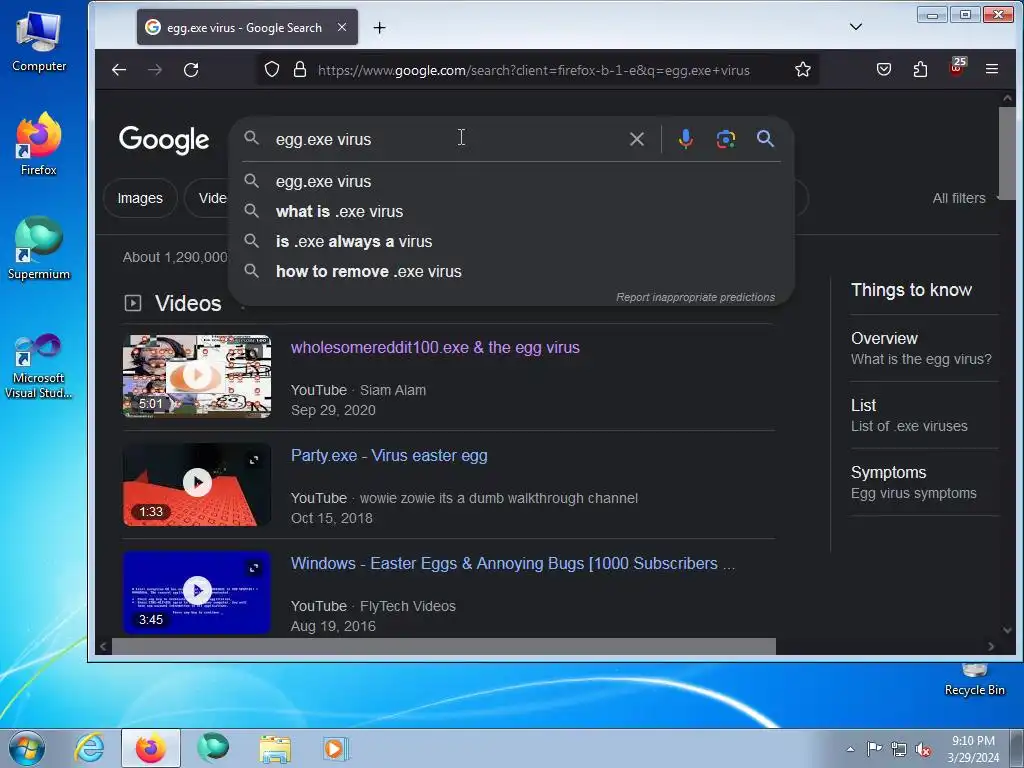The width and height of the screenshot is (1024, 768).
Task: Select suggestion 'what is .exe virus'
Action: point(511,212)
